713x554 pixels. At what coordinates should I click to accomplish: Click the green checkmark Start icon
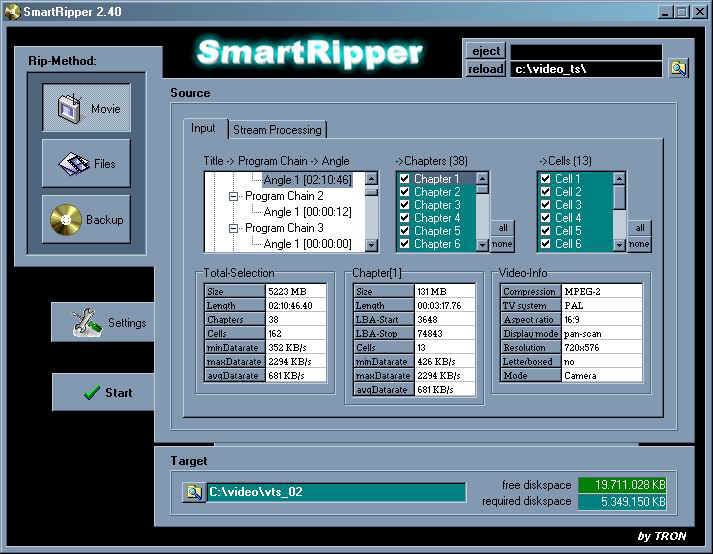[x=92, y=392]
